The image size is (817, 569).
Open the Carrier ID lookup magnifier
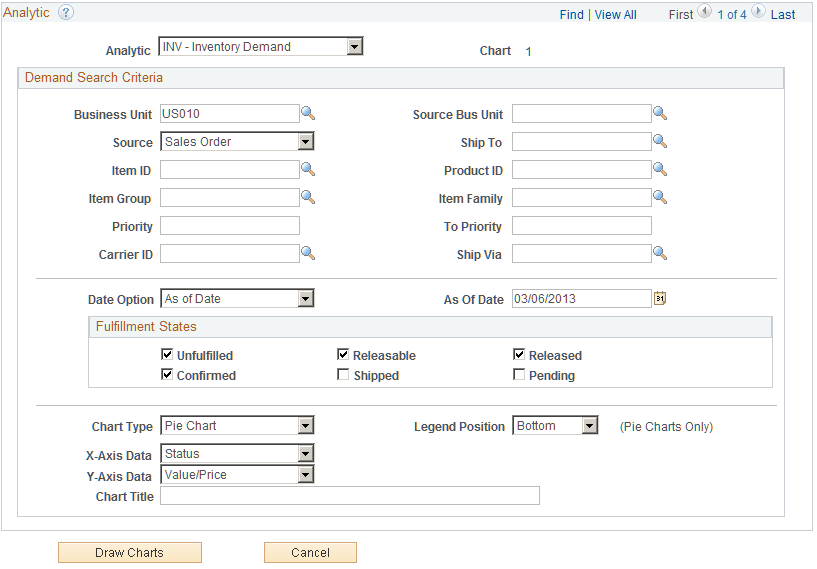point(308,254)
